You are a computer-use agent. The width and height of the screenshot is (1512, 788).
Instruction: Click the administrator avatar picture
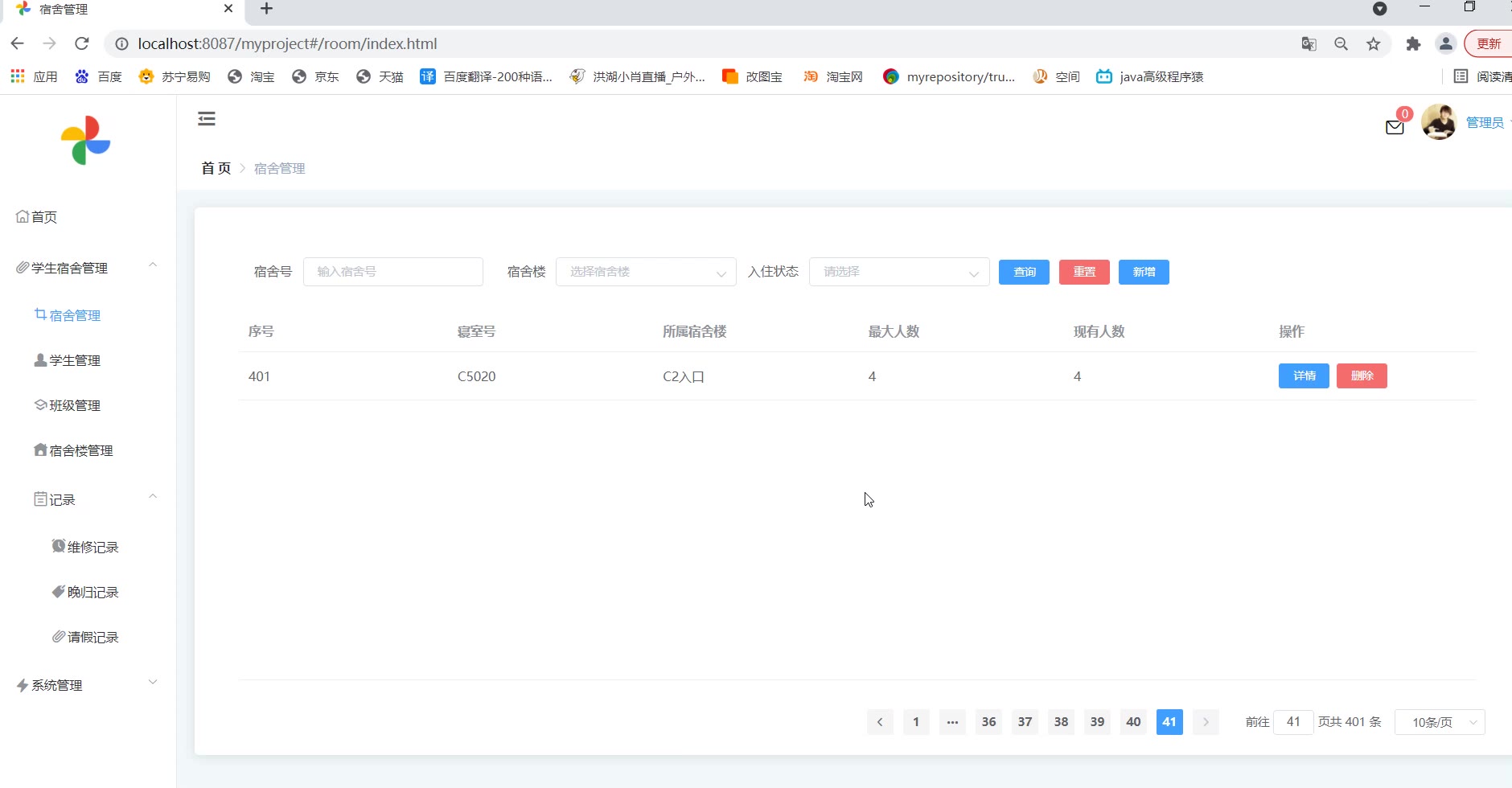[x=1439, y=122]
